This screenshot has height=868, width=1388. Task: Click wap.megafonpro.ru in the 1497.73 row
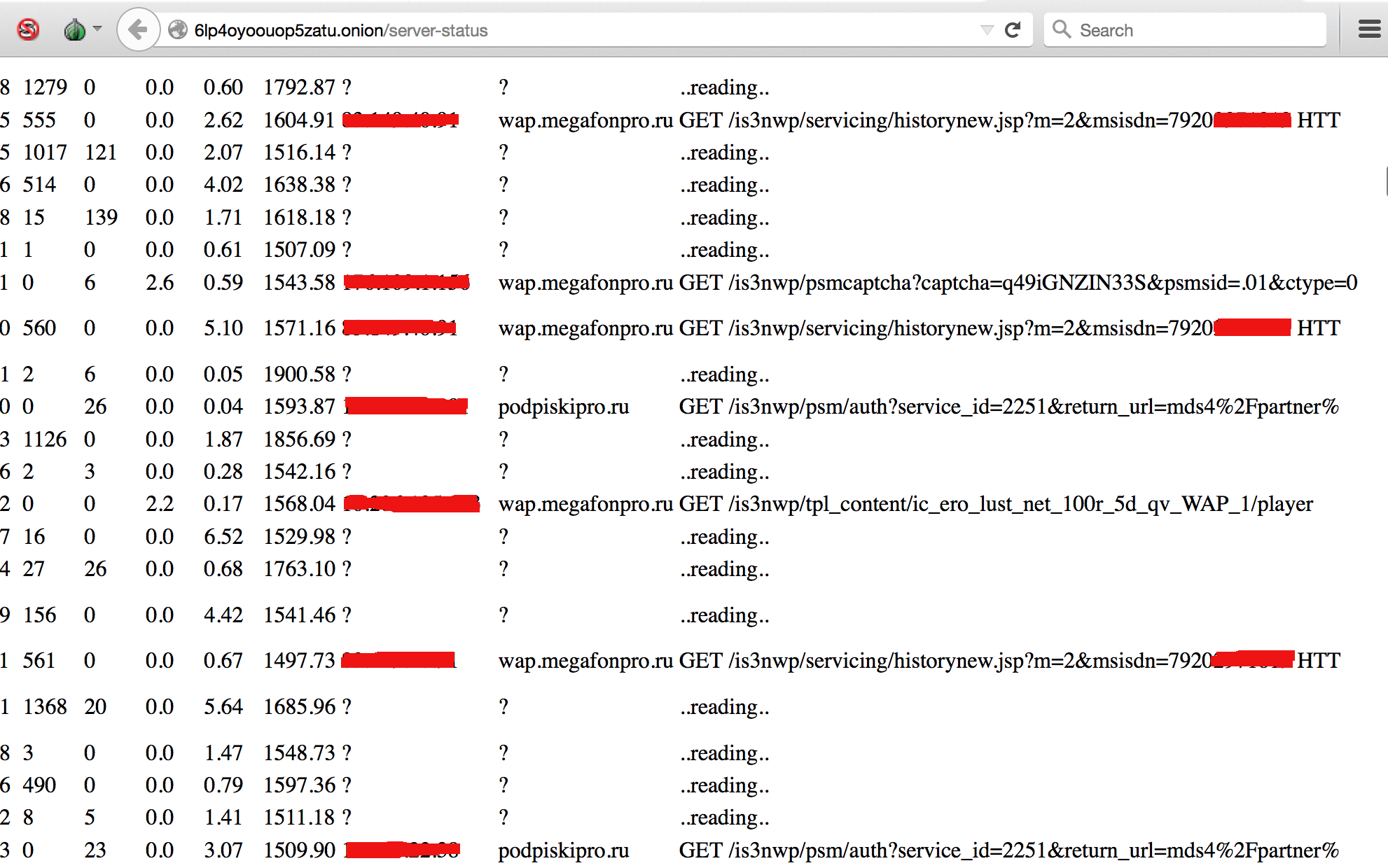pos(585,661)
